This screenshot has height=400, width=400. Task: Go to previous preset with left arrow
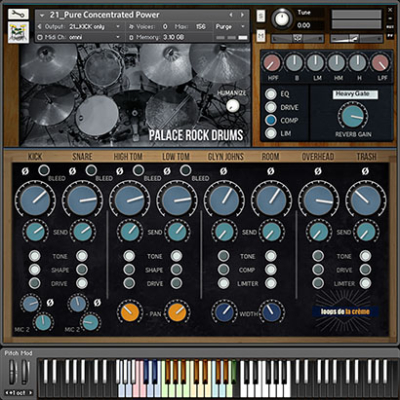click(x=231, y=15)
